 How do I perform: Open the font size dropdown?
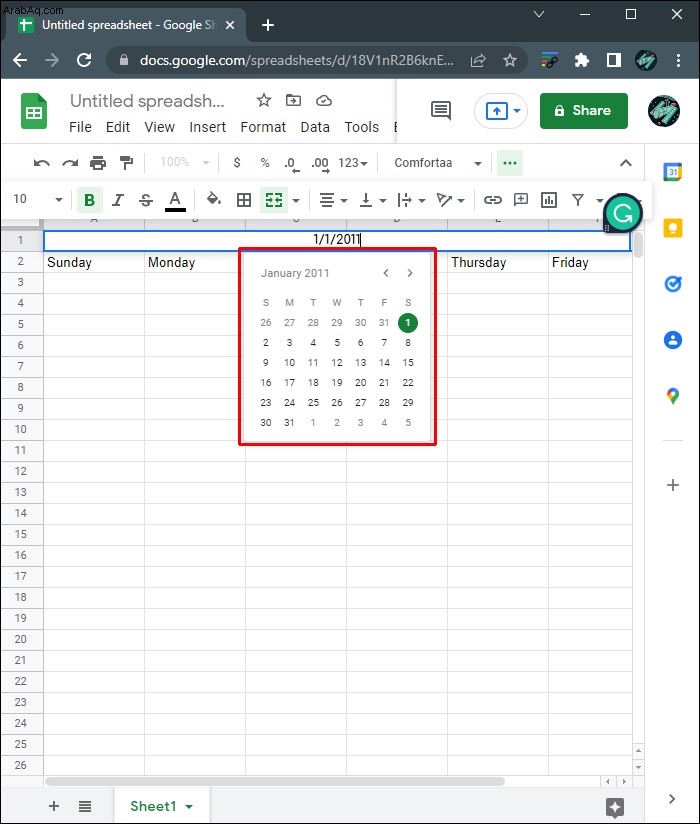(x=38, y=199)
